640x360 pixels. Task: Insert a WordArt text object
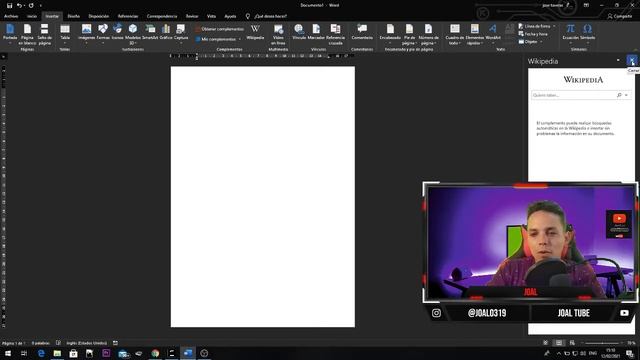click(493, 32)
